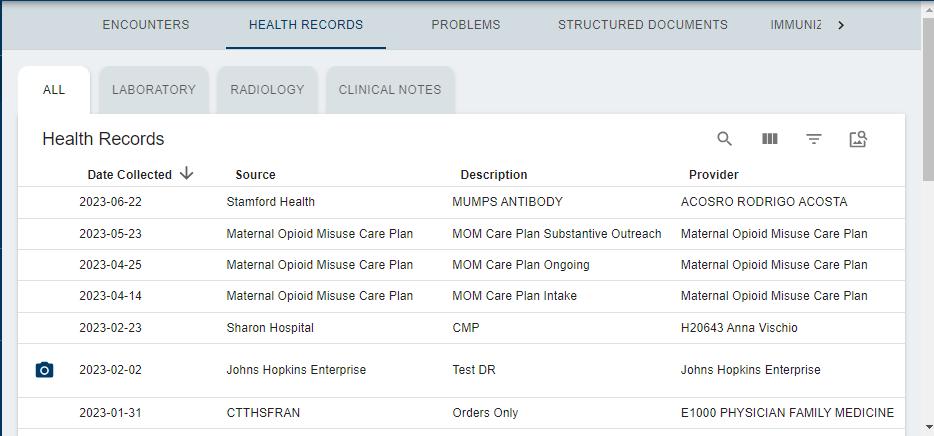Switch to the Encounters tab
The height and width of the screenshot is (436, 934).
pyautogui.click(x=146, y=25)
